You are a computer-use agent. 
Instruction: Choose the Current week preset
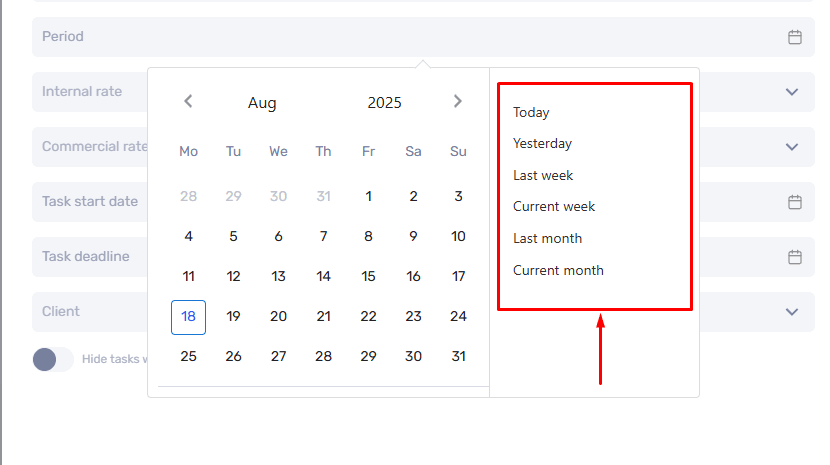[x=554, y=207]
